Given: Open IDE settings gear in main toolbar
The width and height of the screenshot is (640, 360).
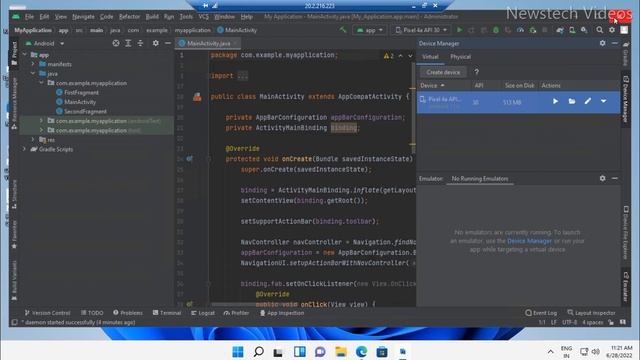Looking at the screenshot, I should click(x=612, y=30).
